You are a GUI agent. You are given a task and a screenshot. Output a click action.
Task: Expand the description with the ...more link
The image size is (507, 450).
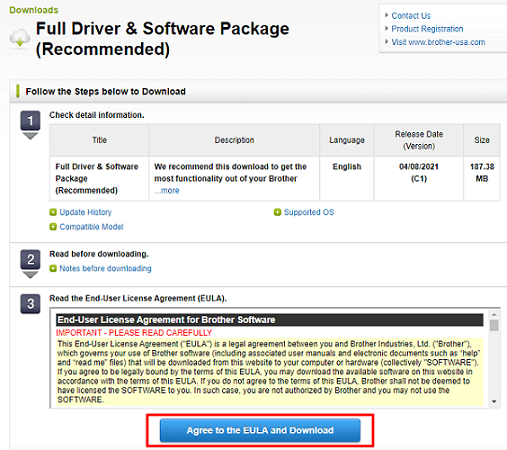[x=167, y=191]
